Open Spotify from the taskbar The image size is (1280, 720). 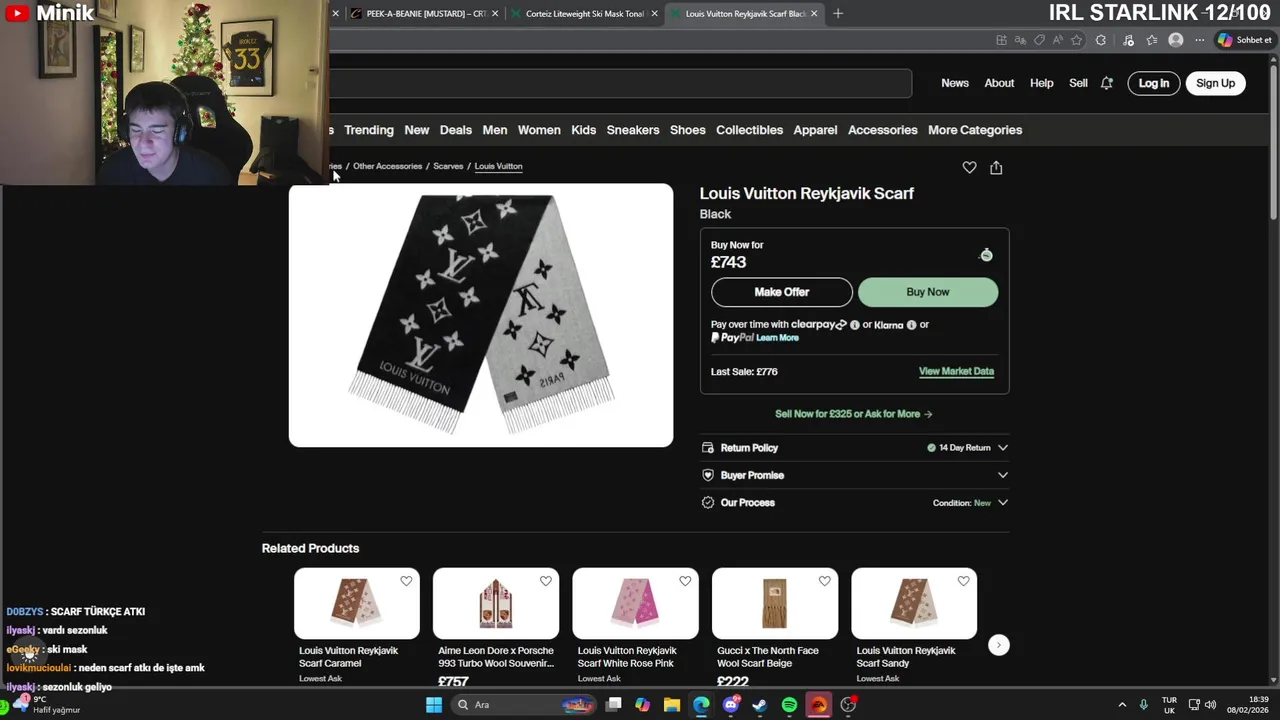coord(789,705)
